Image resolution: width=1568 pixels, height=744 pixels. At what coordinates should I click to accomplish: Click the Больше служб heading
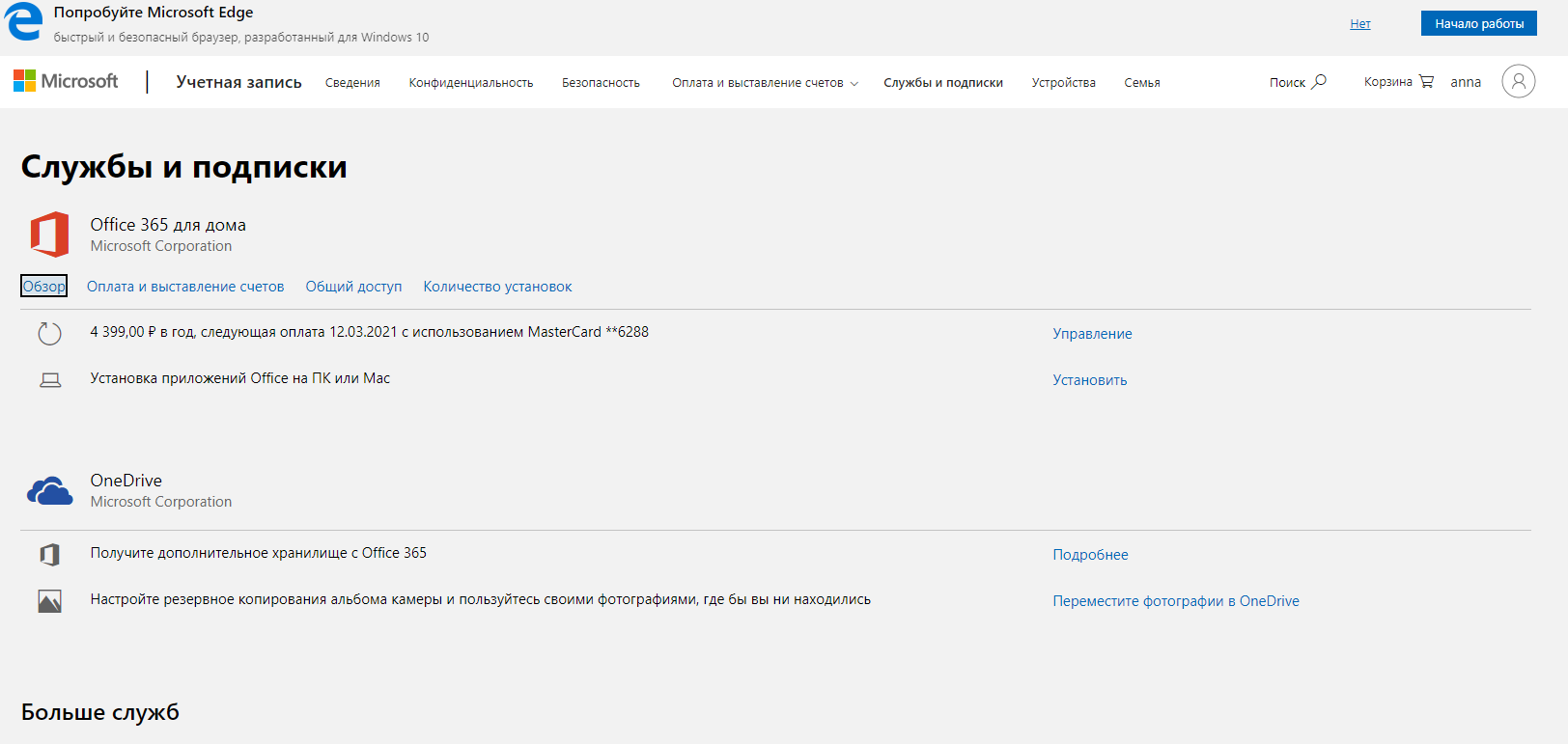(x=100, y=712)
